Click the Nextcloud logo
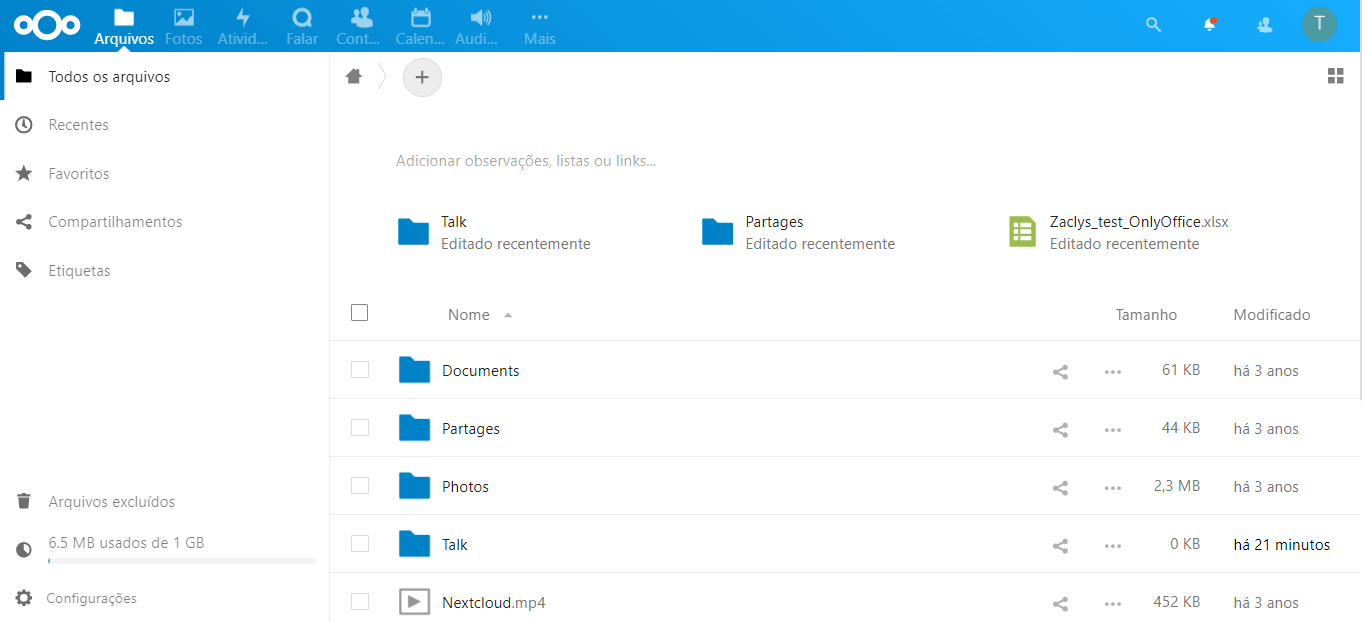This screenshot has width=1362, height=622. [46, 25]
